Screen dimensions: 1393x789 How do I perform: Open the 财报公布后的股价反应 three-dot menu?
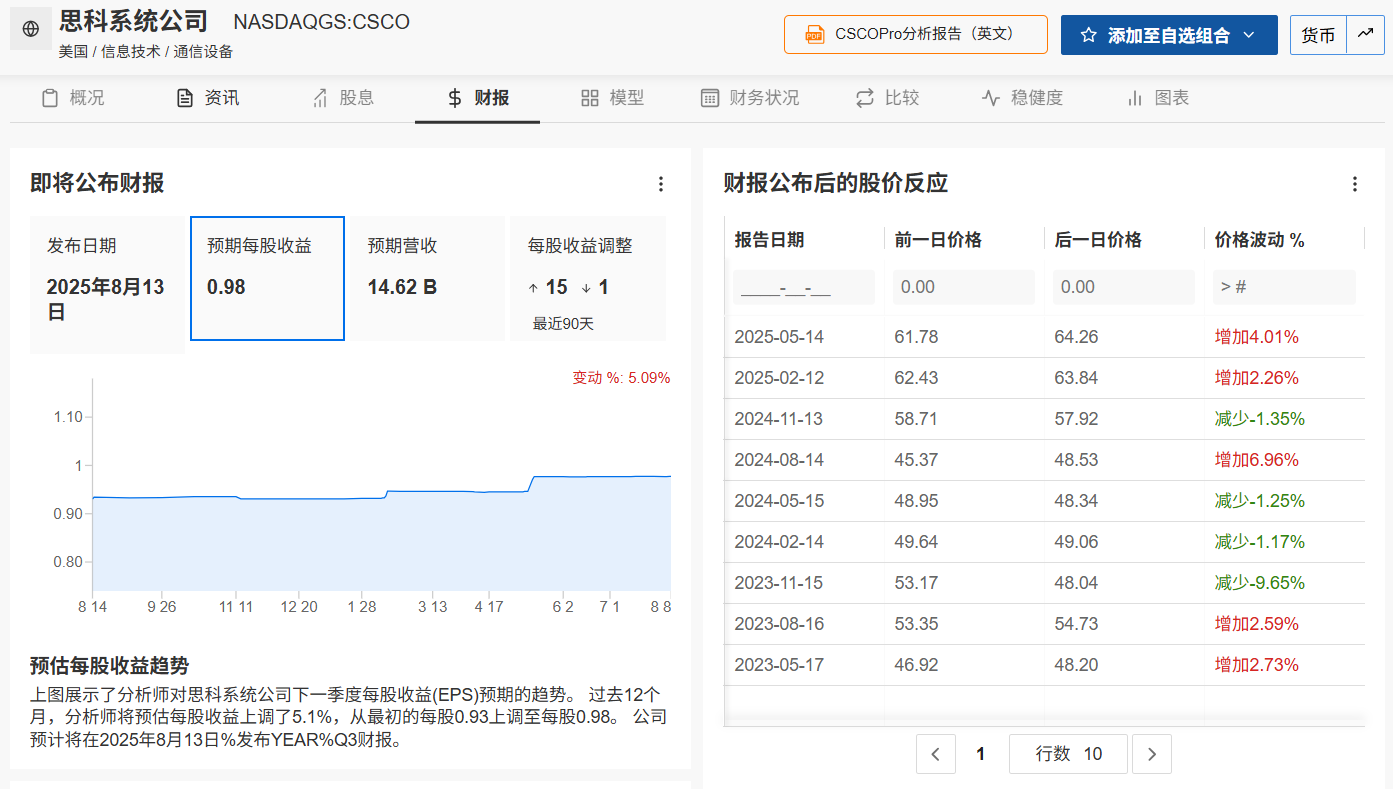pyautogui.click(x=1355, y=184)
